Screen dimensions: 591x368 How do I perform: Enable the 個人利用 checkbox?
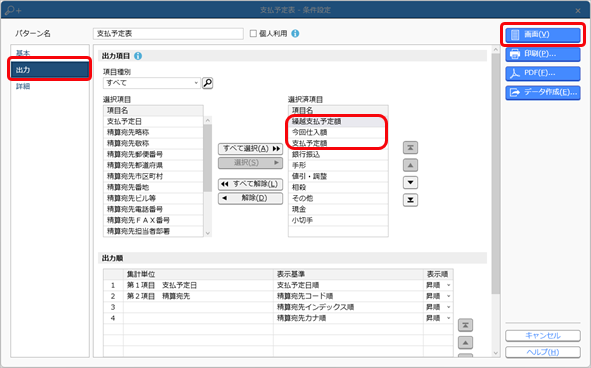[253, 34]
